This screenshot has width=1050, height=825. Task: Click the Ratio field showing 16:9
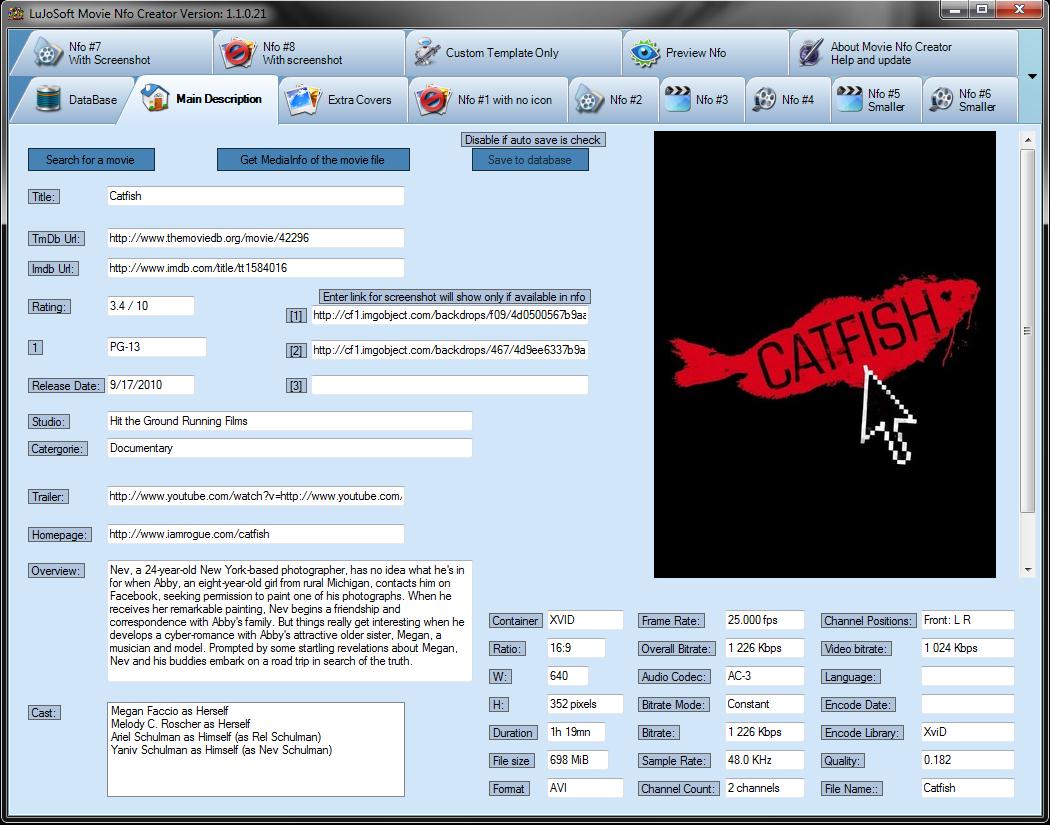pos(576,648)
